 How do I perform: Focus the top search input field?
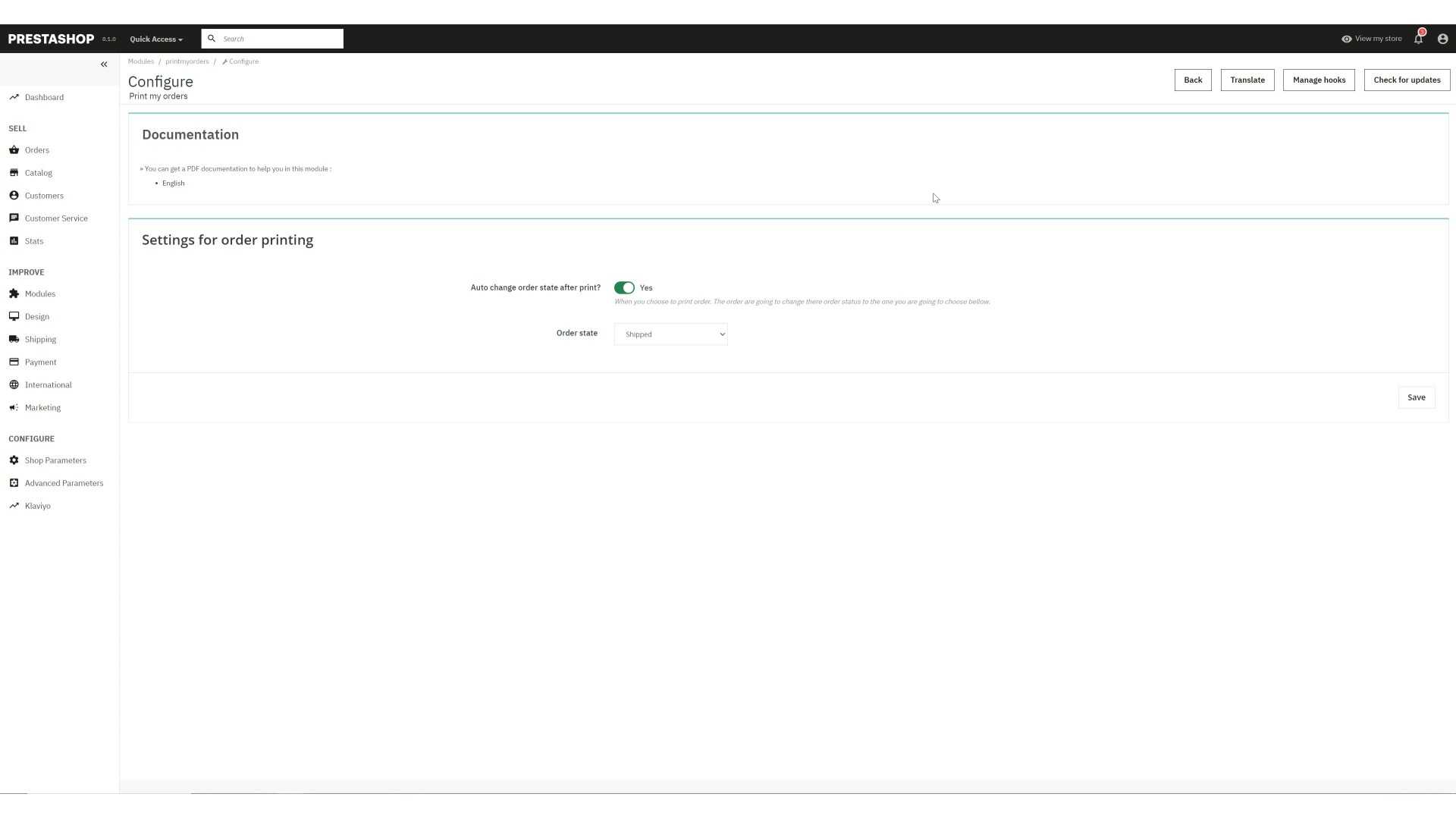(281, 39)
